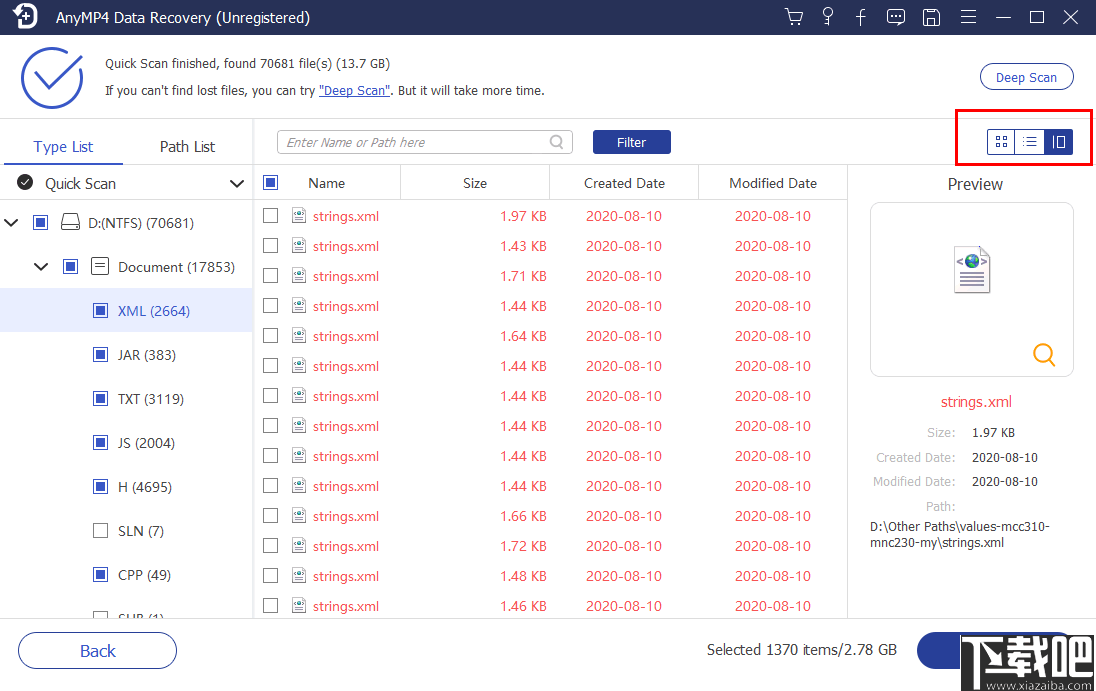Click the D:(NTFS) drive icon
The height and width of the screenshot is (691, 1096).
tap(70, 222)
